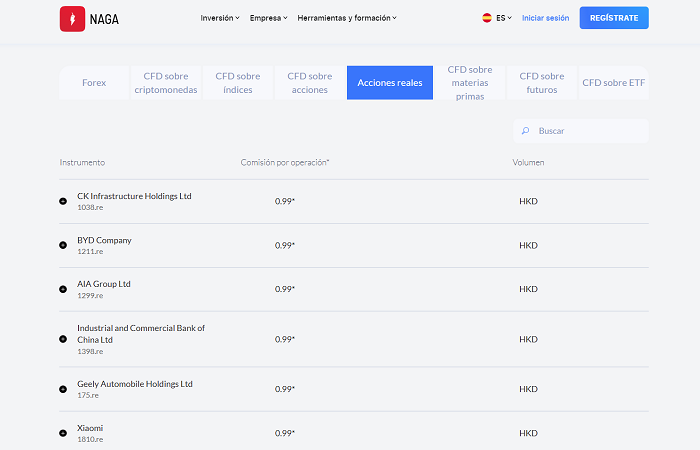Switch to CFD sobre criptomonedas tab
This screenshot has width=700, height=450.
[166, 83]
